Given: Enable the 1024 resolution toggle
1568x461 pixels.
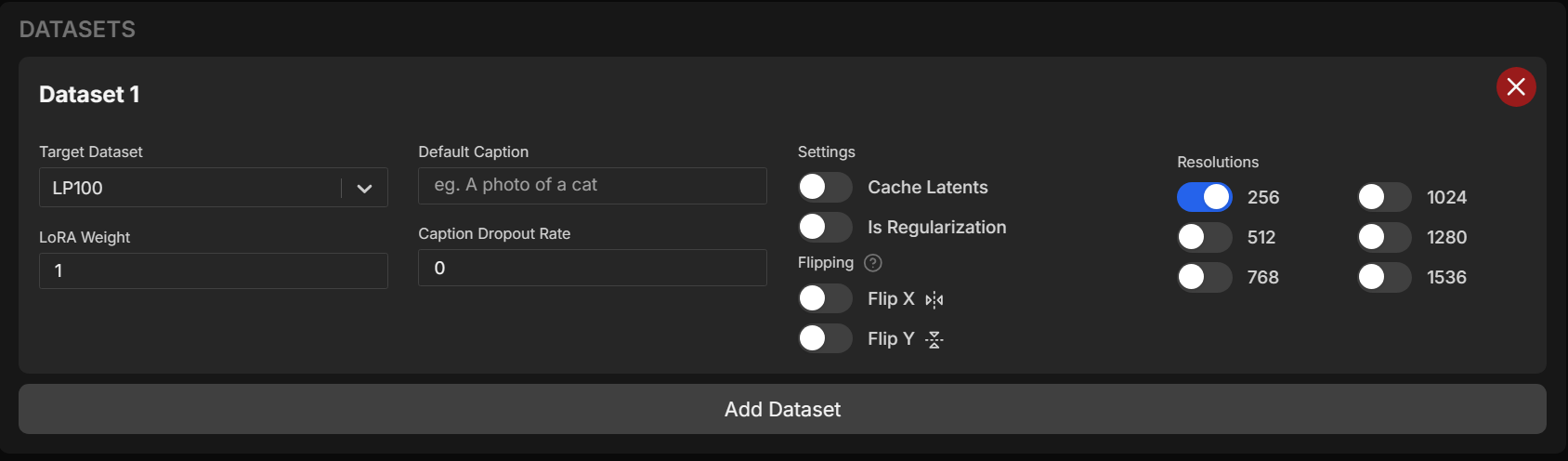Looking at the screenshot, I should pos(1384,197).
